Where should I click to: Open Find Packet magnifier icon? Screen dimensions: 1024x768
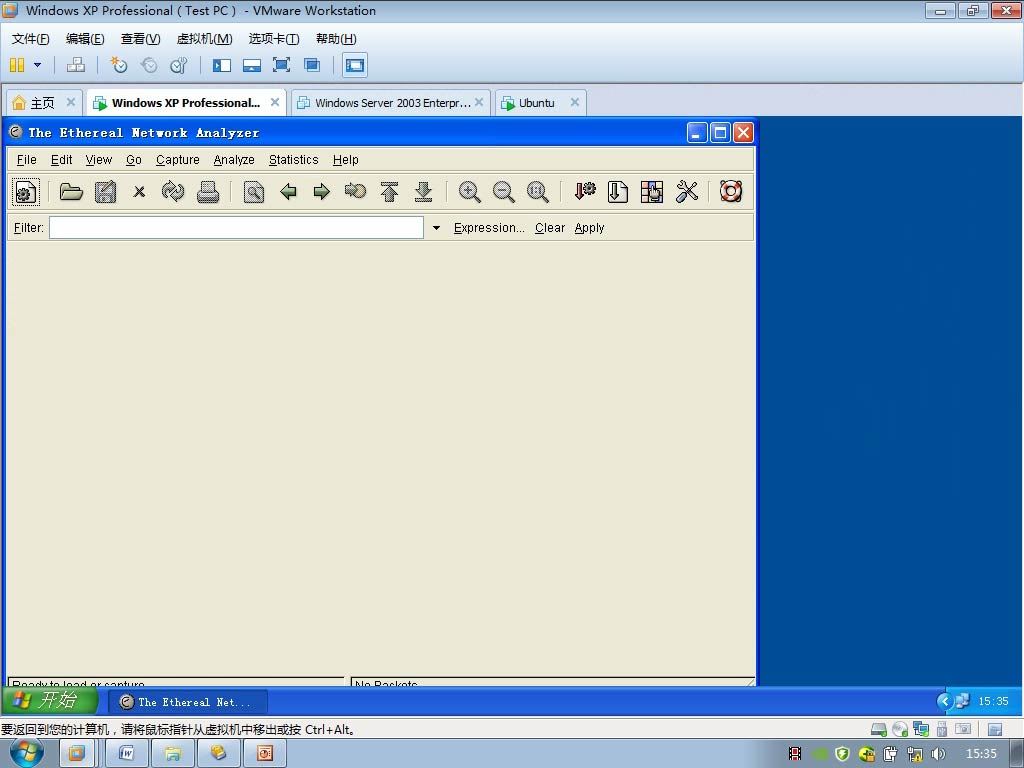point(253,191)
